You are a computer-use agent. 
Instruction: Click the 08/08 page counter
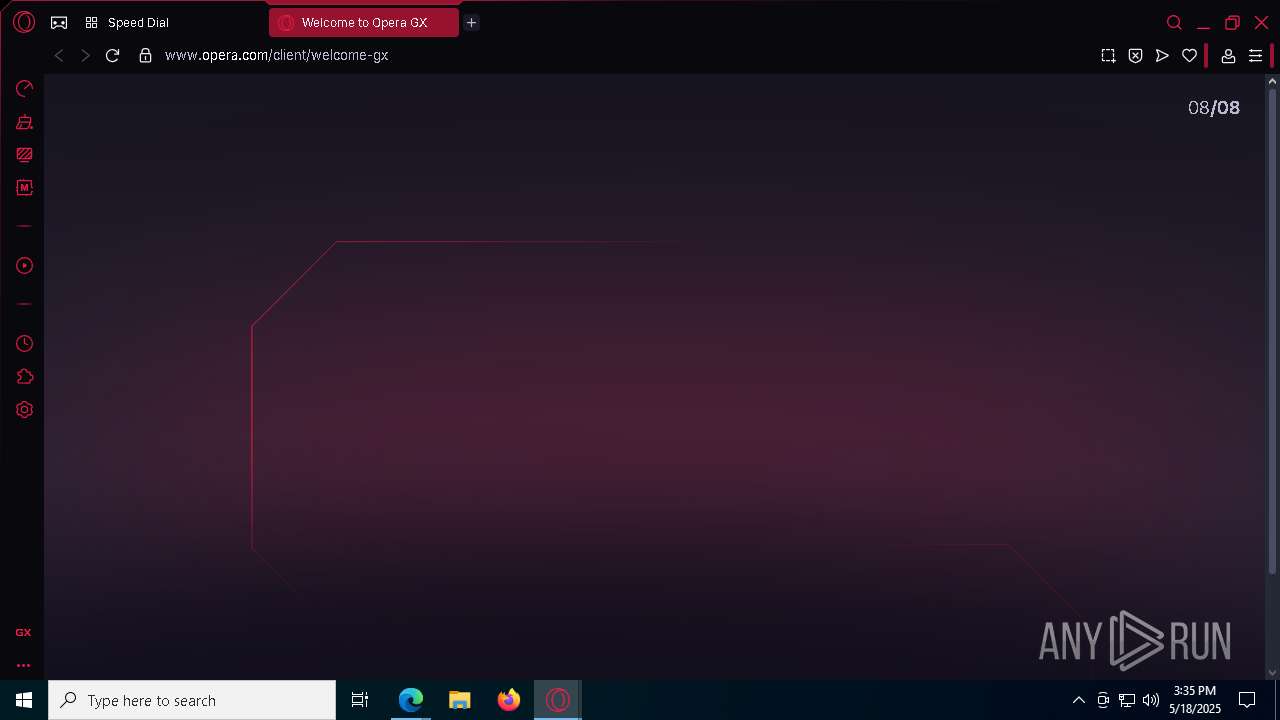[1213, 108]
